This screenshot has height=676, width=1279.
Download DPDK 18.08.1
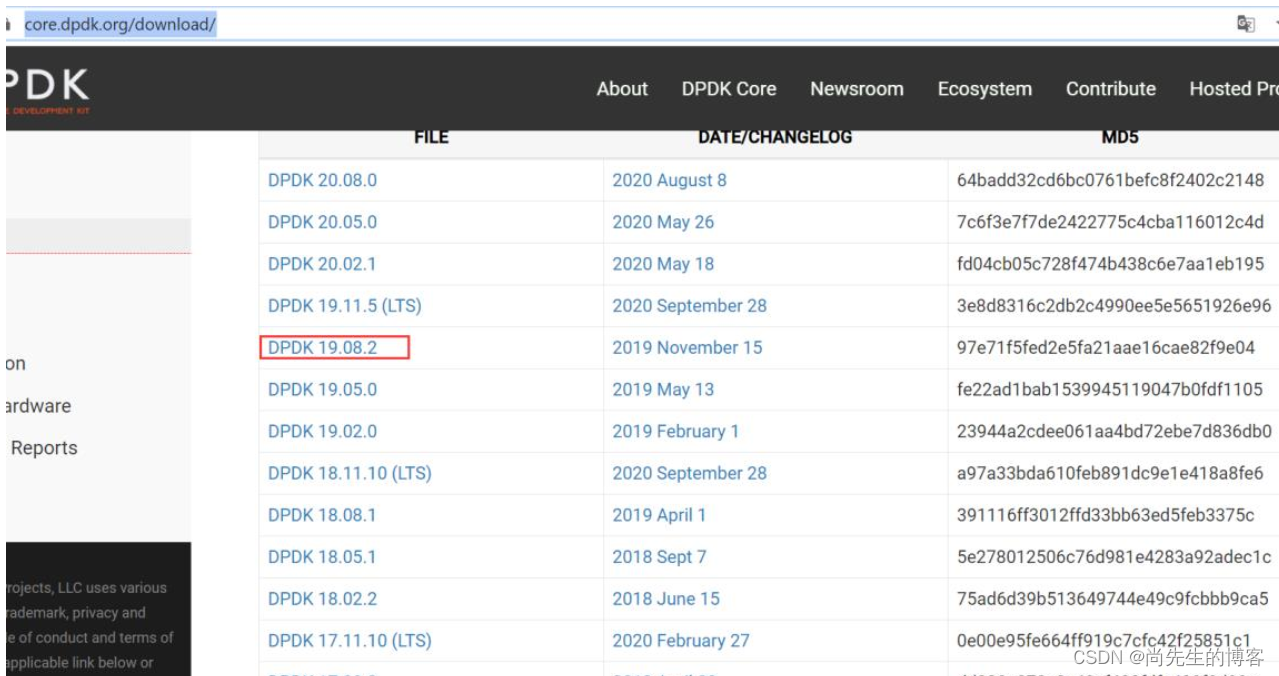coord(322,515)
